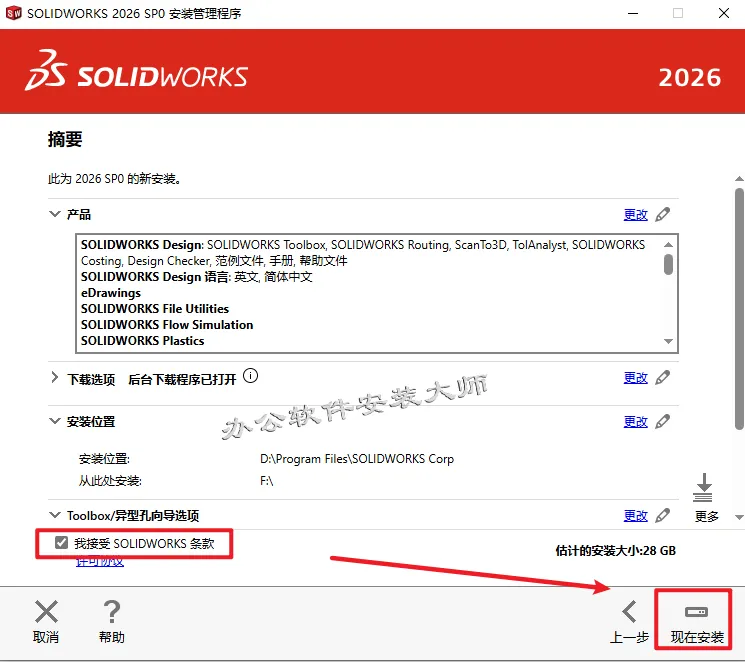Open the 许可协议 license agreement link
The height and width of the screenshot is (662, 745).
[x=100, y=562]
